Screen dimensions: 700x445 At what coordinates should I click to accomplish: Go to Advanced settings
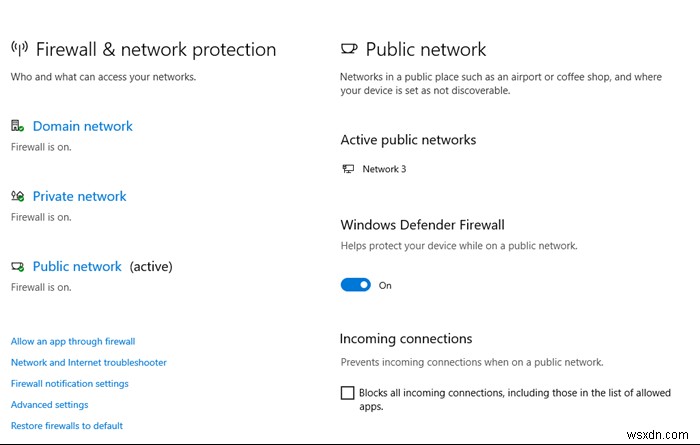50,404
